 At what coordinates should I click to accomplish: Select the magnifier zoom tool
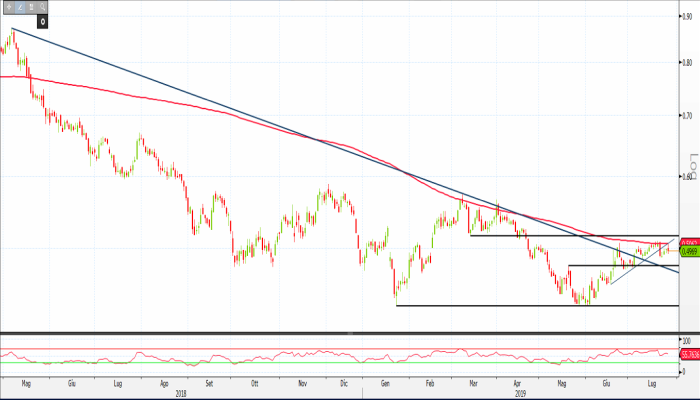pyautogui.click(x=43, y=7)
